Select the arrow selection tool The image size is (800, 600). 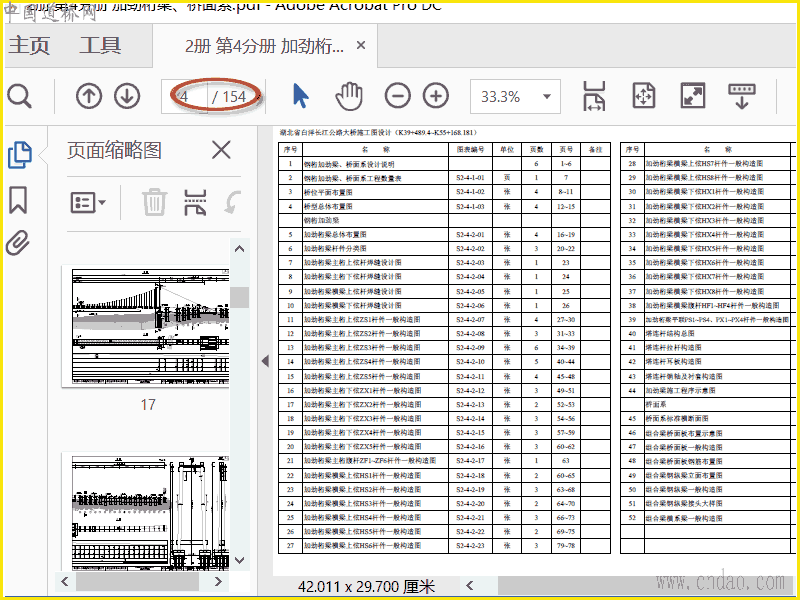(301, 96)
